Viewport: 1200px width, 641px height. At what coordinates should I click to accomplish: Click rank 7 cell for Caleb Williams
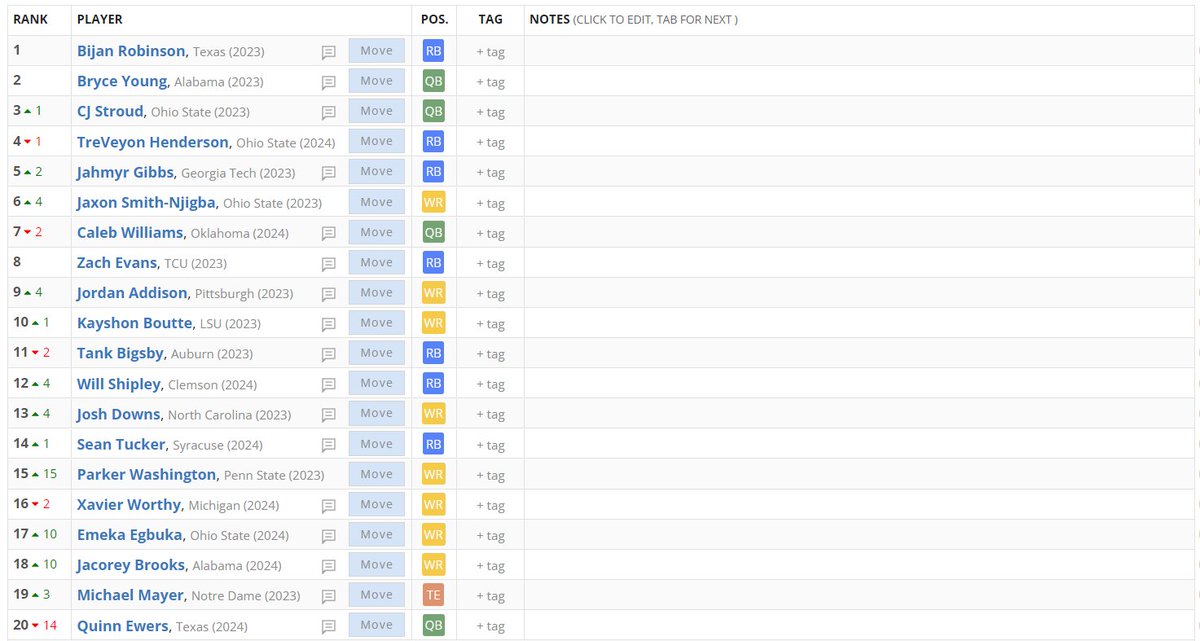pyautogui.click(x=39, y=232)
